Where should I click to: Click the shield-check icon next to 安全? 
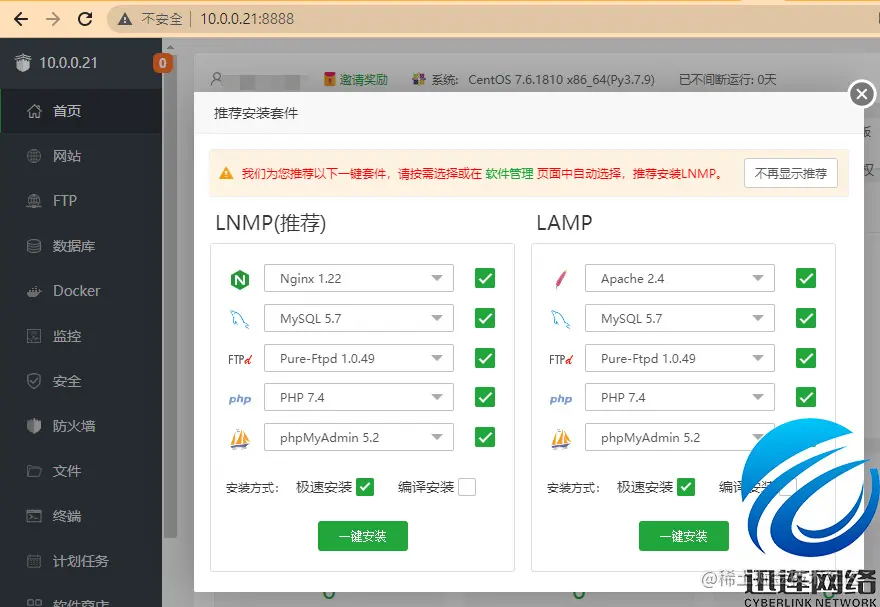(x=34, y=381)
